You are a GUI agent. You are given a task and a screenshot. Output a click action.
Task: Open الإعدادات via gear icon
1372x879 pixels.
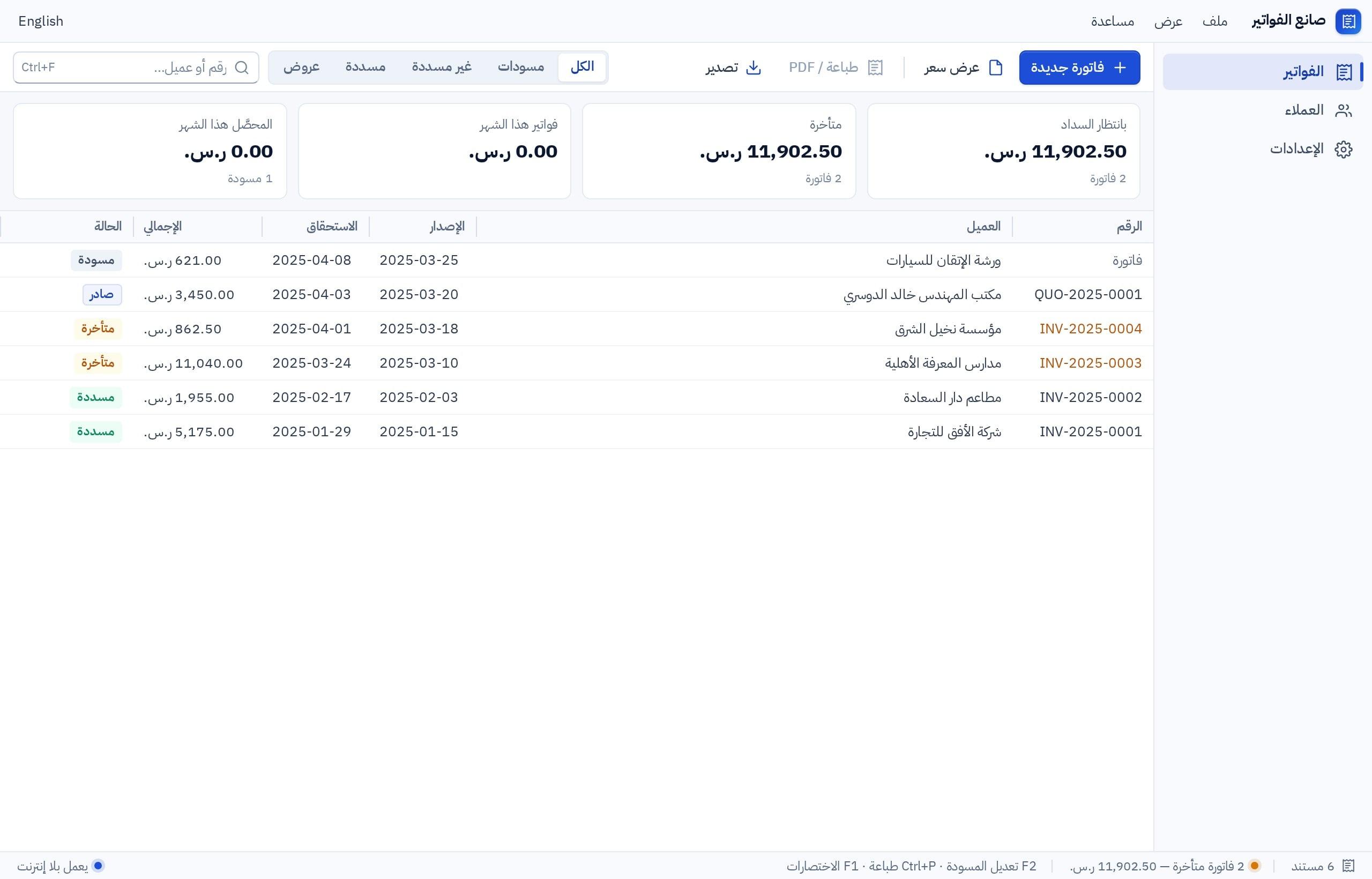point(1344,150)
